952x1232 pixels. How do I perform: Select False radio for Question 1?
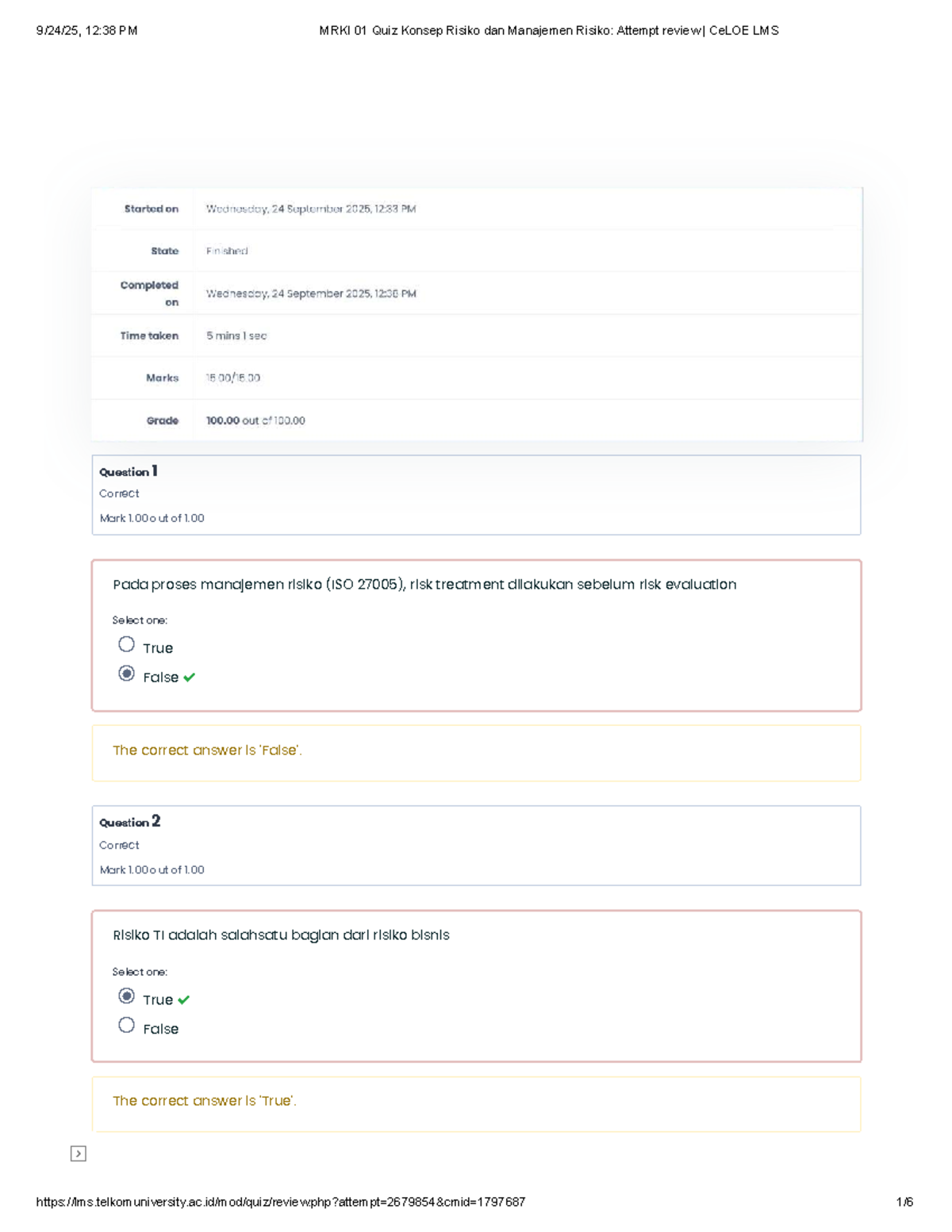[126, 674]
